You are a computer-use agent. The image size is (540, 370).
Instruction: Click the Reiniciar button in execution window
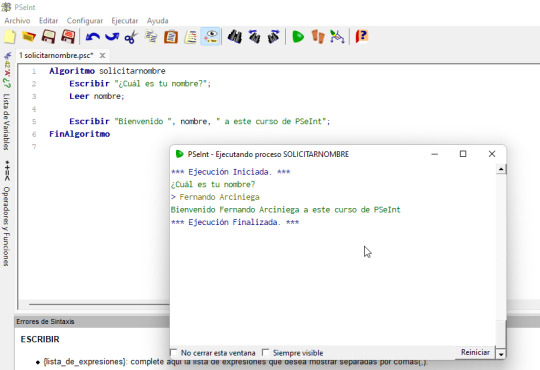click(x=475, y=352)
